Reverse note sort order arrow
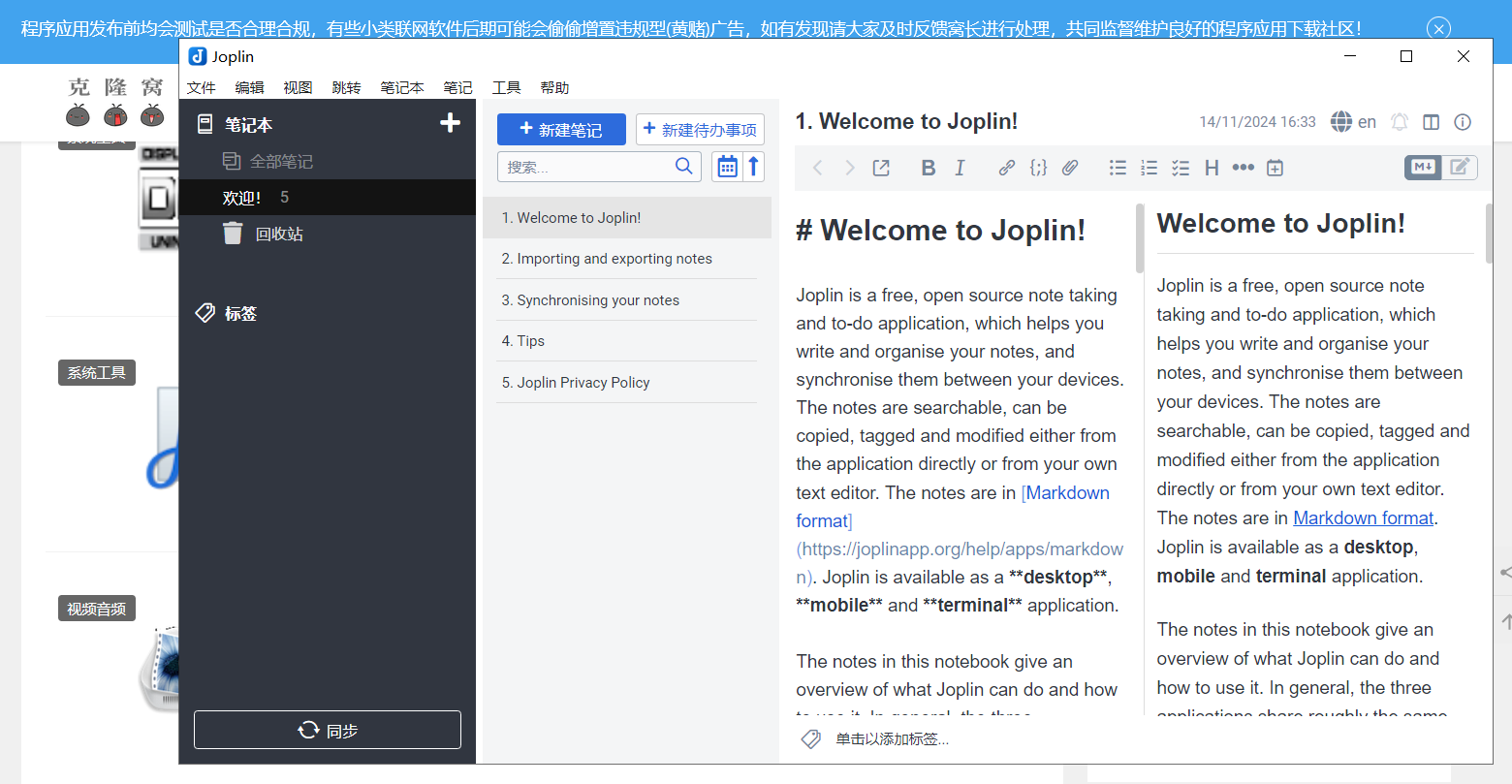The height and width of the screenshot is (784, 1512). [x=753, y=167]
